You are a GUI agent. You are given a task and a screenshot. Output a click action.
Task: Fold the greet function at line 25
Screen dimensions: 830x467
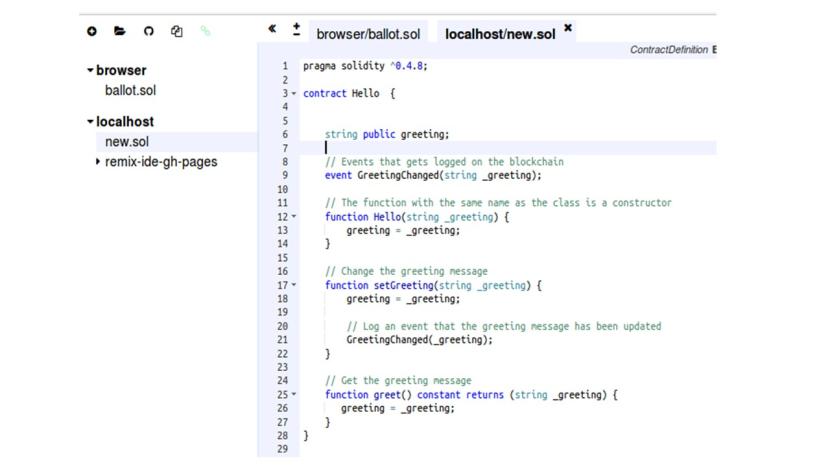pos(294,395)
